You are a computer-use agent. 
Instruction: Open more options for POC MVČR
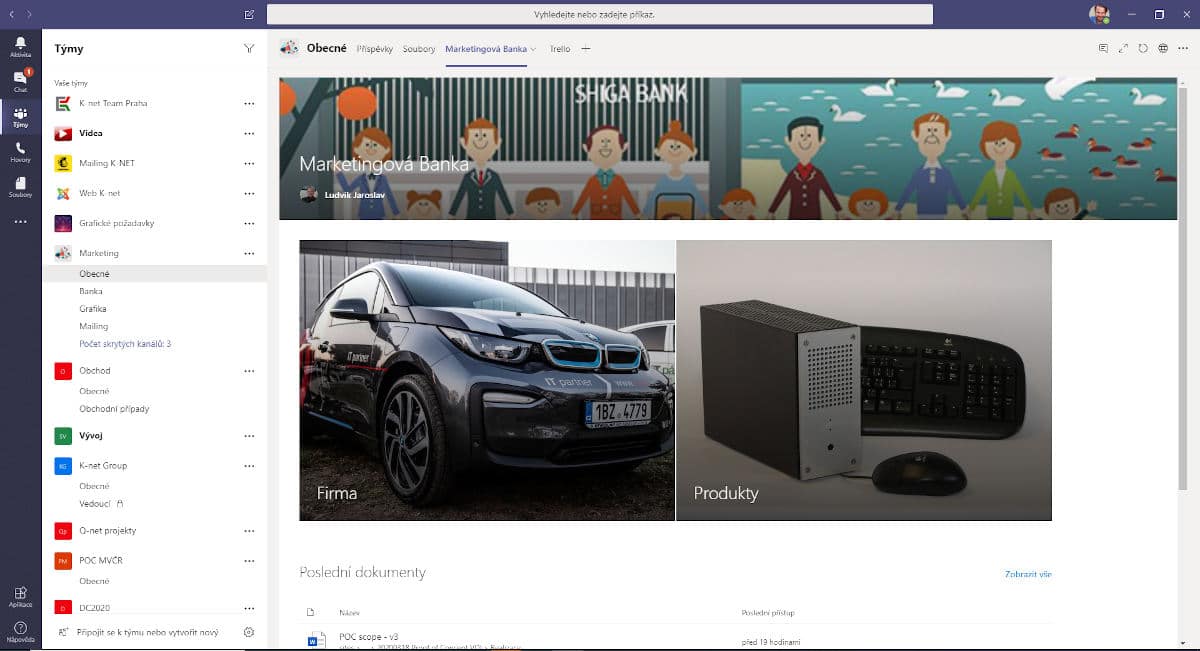point(249,561)
